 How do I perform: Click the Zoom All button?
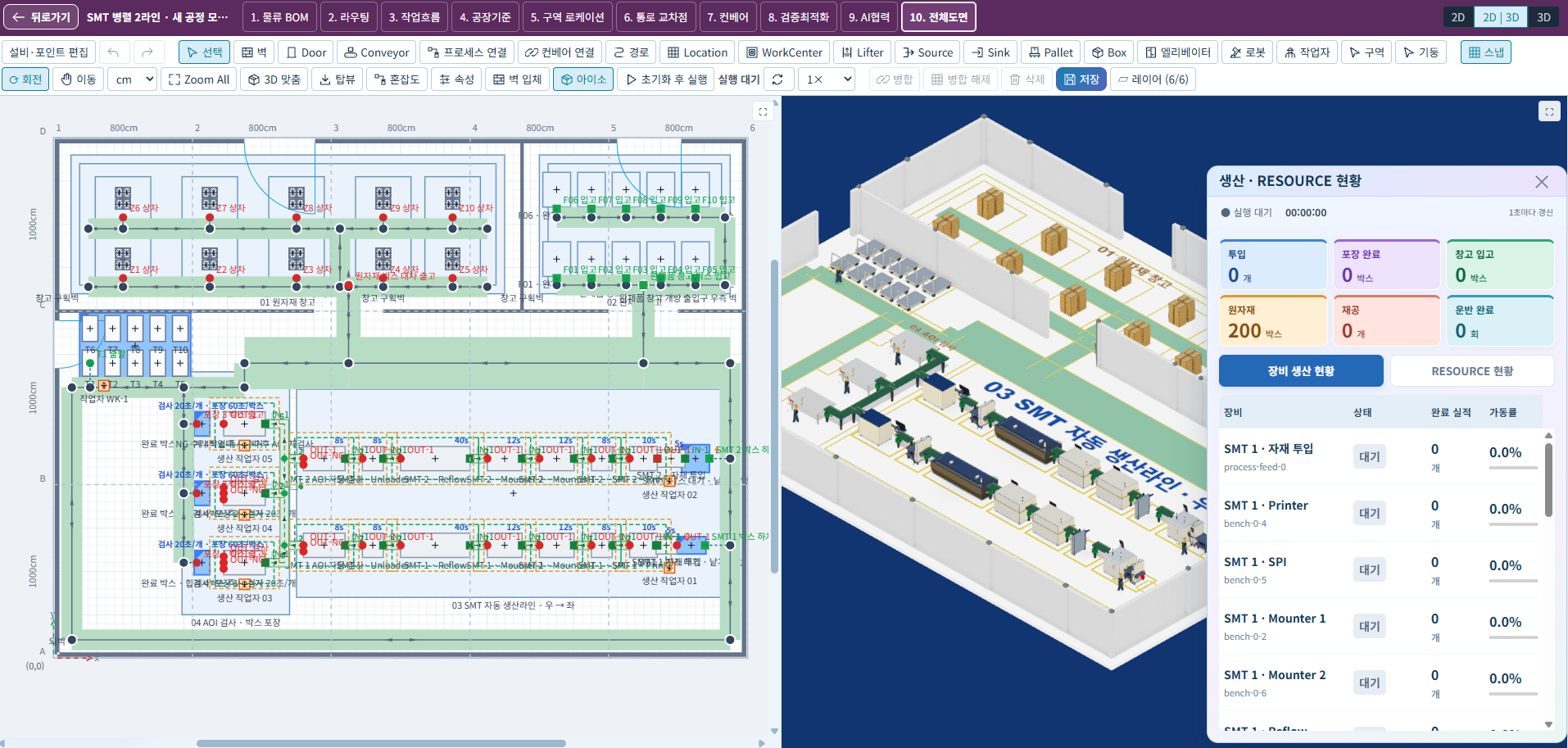click(x=198, y=79)
